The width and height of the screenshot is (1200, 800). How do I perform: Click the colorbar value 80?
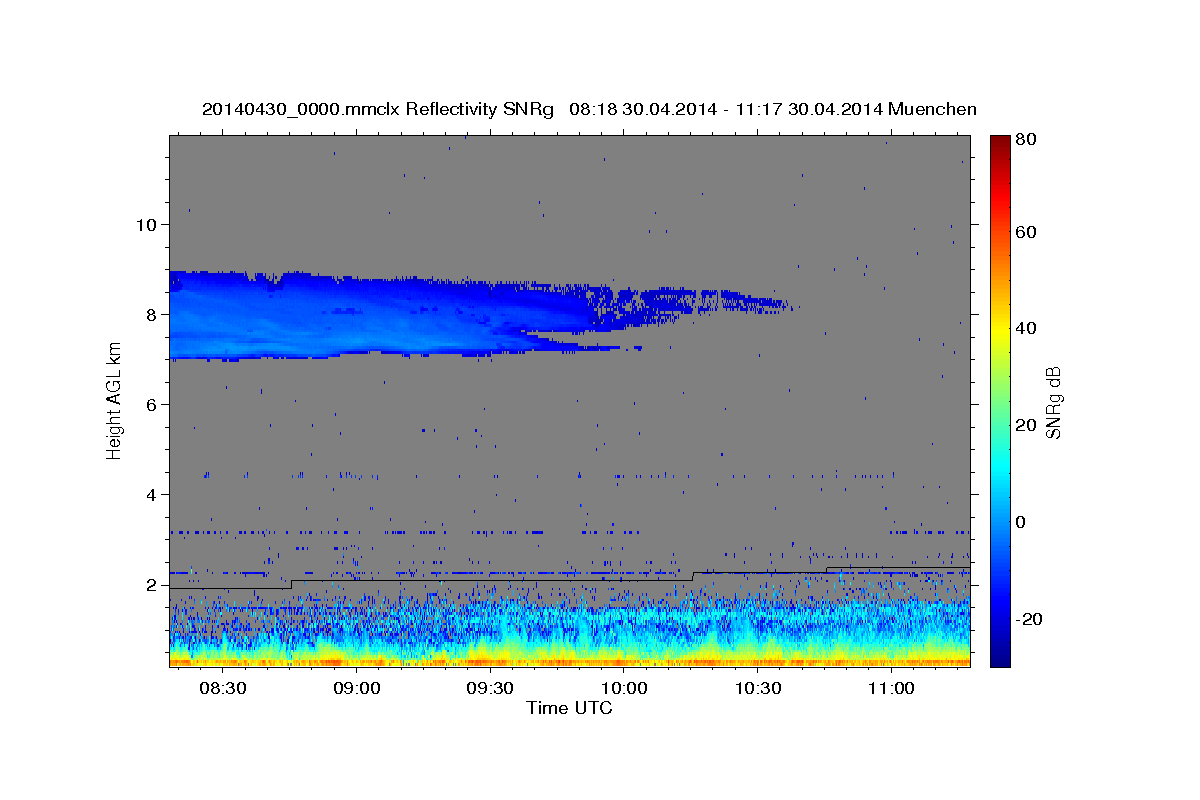[x=1025, y=139]
